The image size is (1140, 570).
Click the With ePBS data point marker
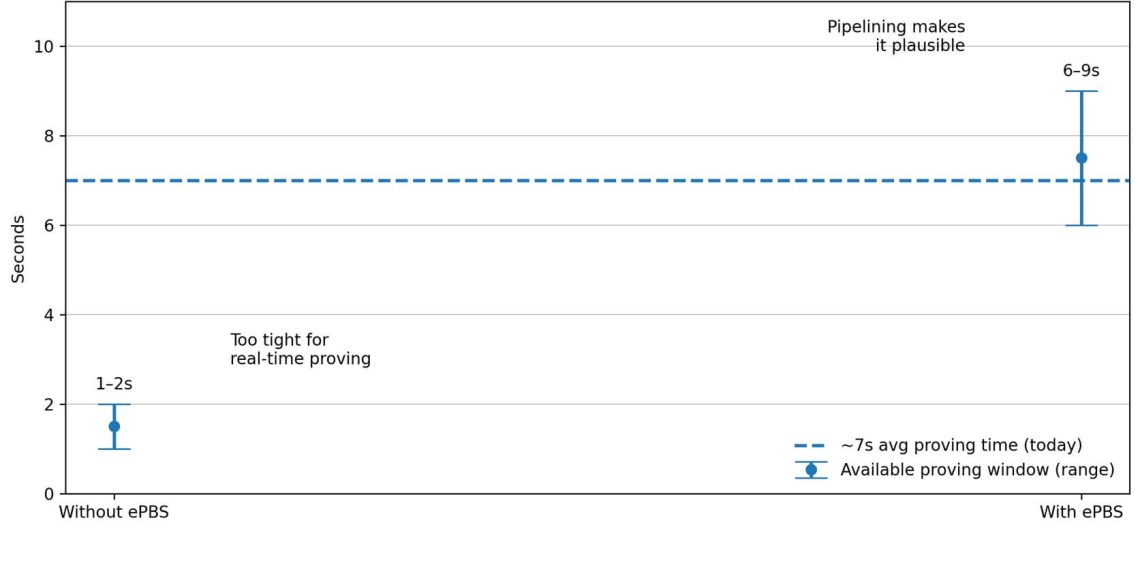1081,158
